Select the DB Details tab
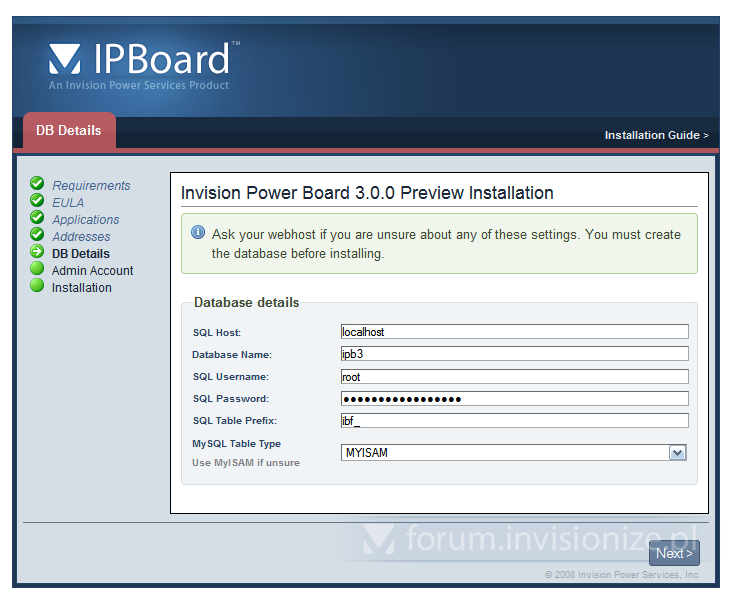Viewport: 742px width, 593px height. tap(69, 131)
